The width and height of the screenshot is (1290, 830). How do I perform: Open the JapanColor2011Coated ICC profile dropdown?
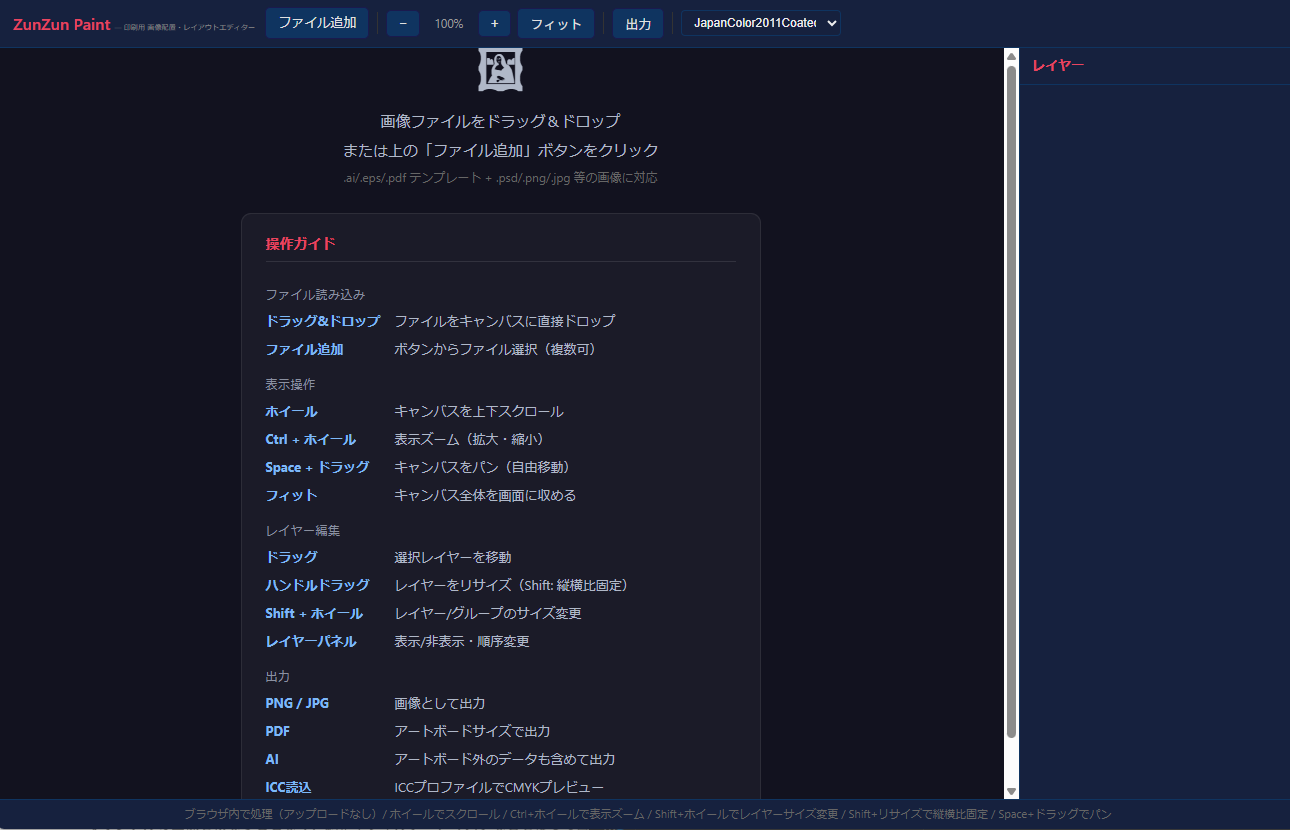pyautogui.click(x=760, y=23)
